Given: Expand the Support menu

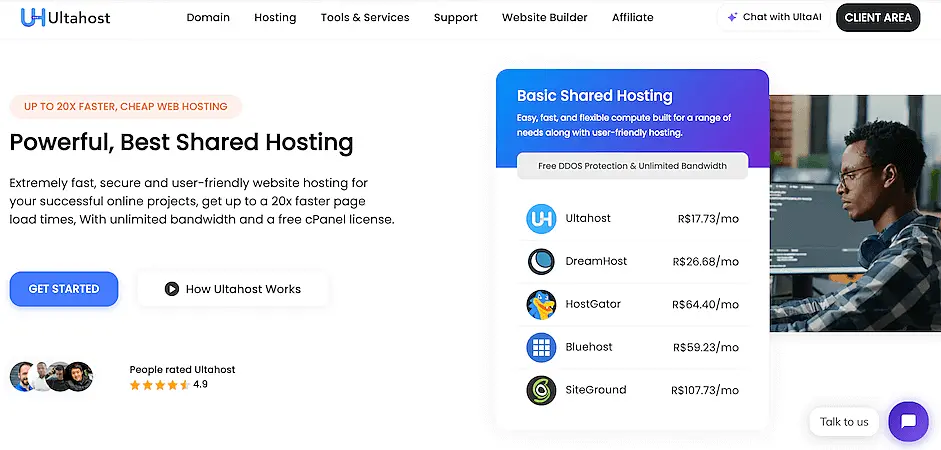Looking at the screenshot, I should coord(455,18).
